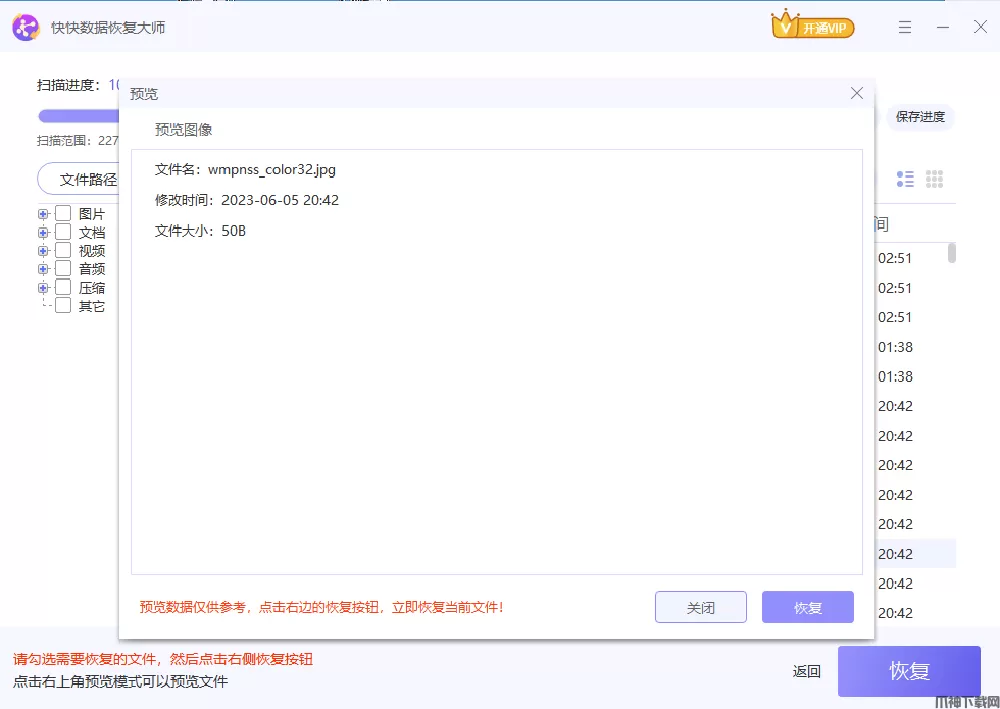Click the 预览图像 heading

[183, 129]
